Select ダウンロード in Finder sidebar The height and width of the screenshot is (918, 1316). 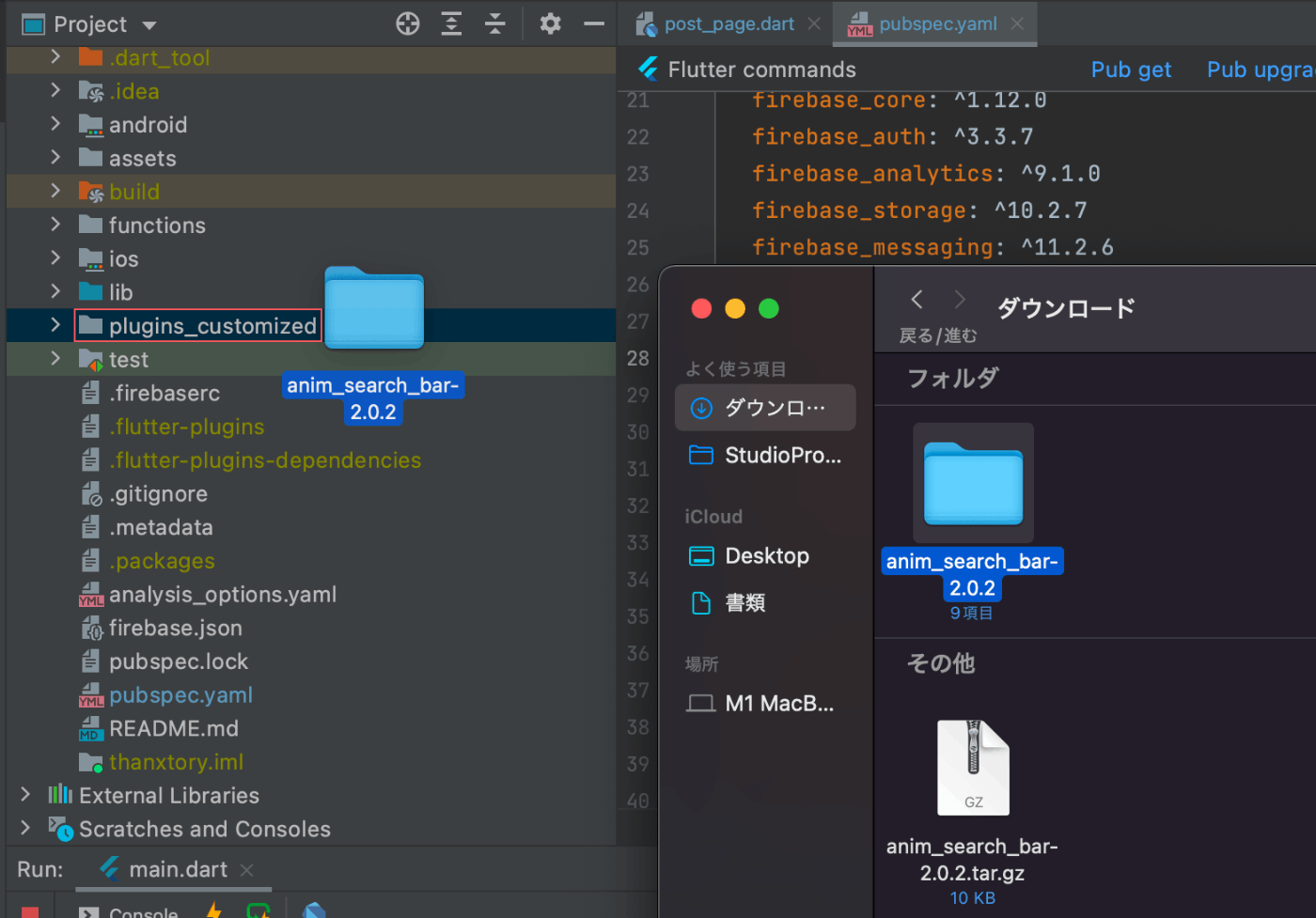point(765,408)
